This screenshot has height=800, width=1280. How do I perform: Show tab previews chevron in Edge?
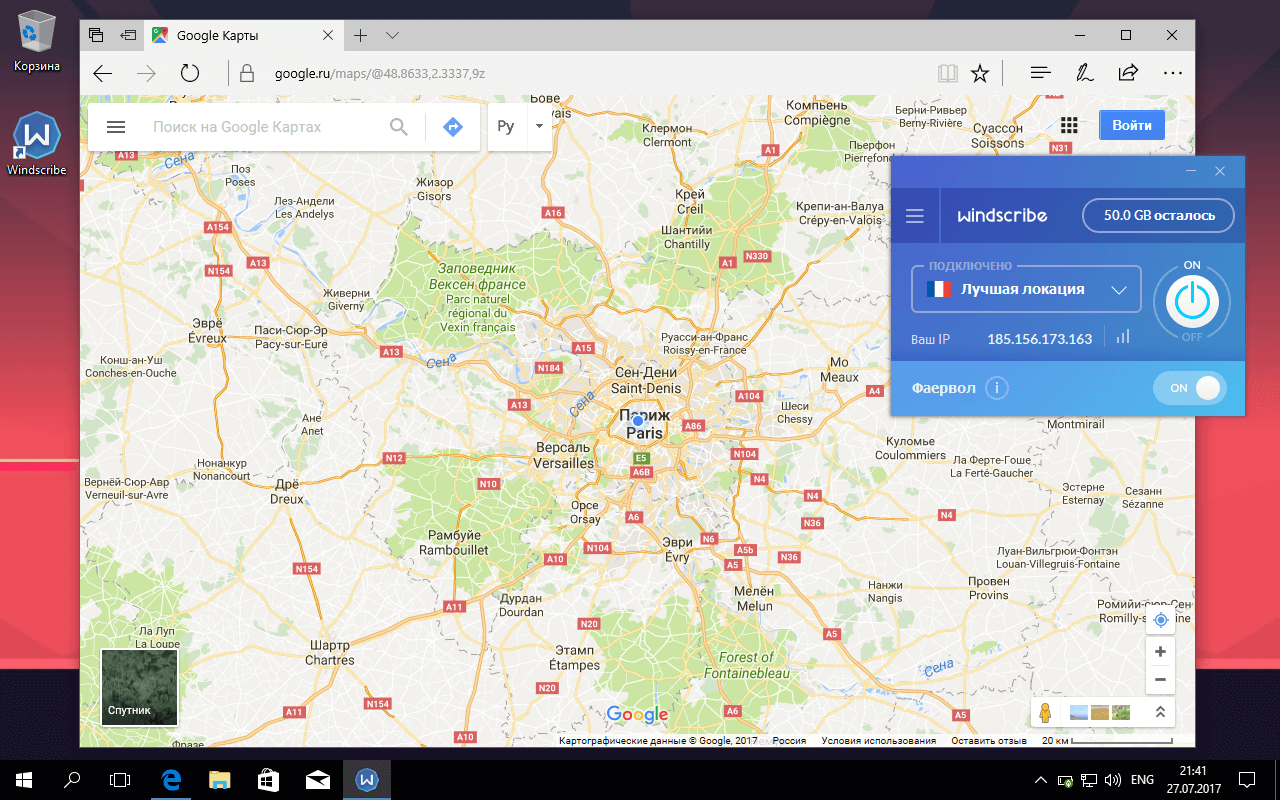(x=392, y=35)
